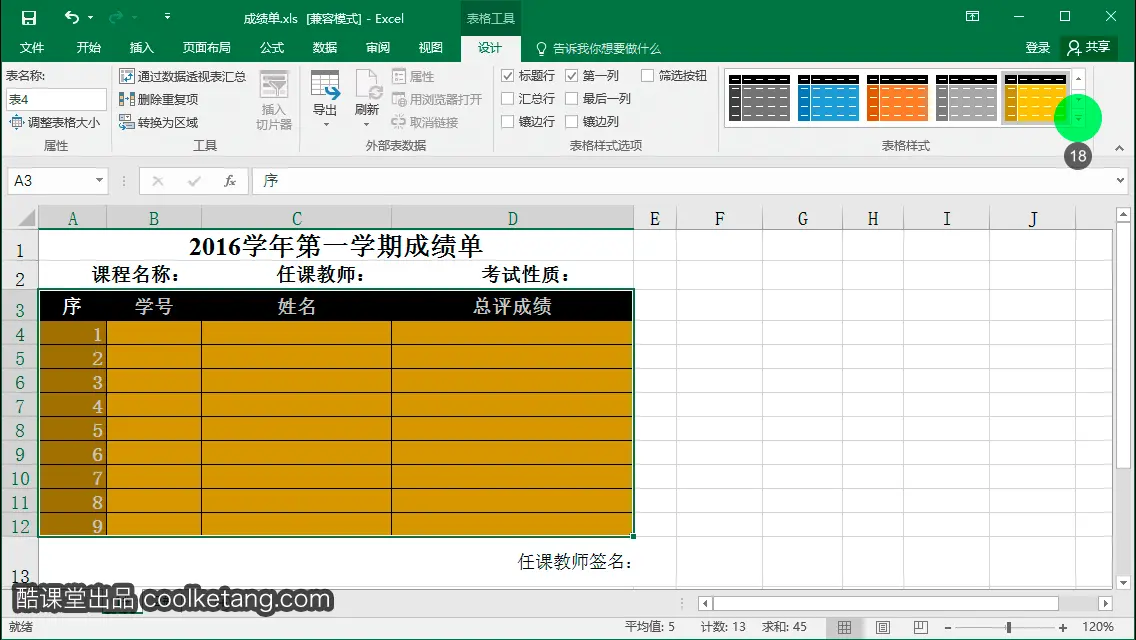Save the workbook with the floppy disk icon
This screenshot has width=1136, height=640.
click(28, 18)
